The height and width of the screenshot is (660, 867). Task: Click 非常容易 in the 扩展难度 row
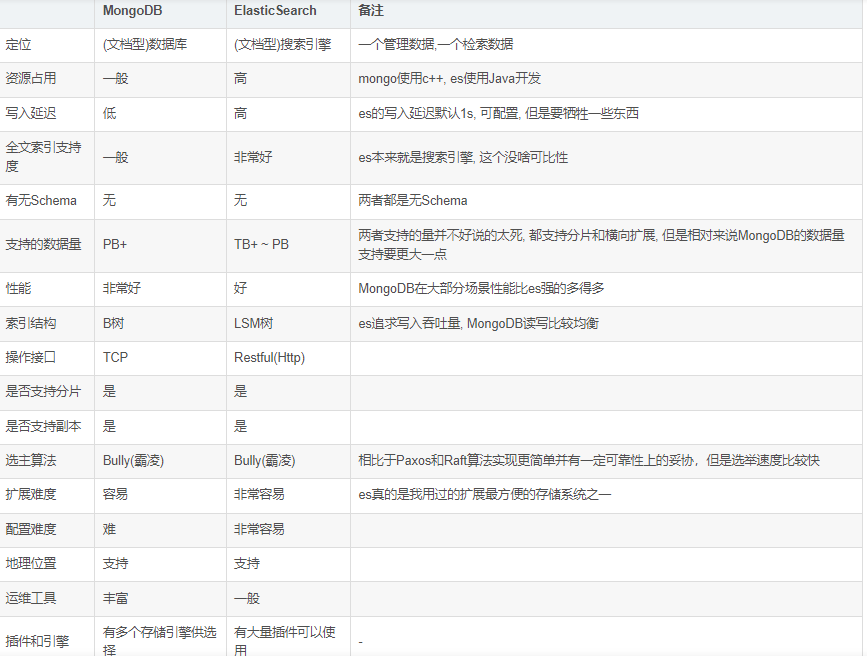259,494
